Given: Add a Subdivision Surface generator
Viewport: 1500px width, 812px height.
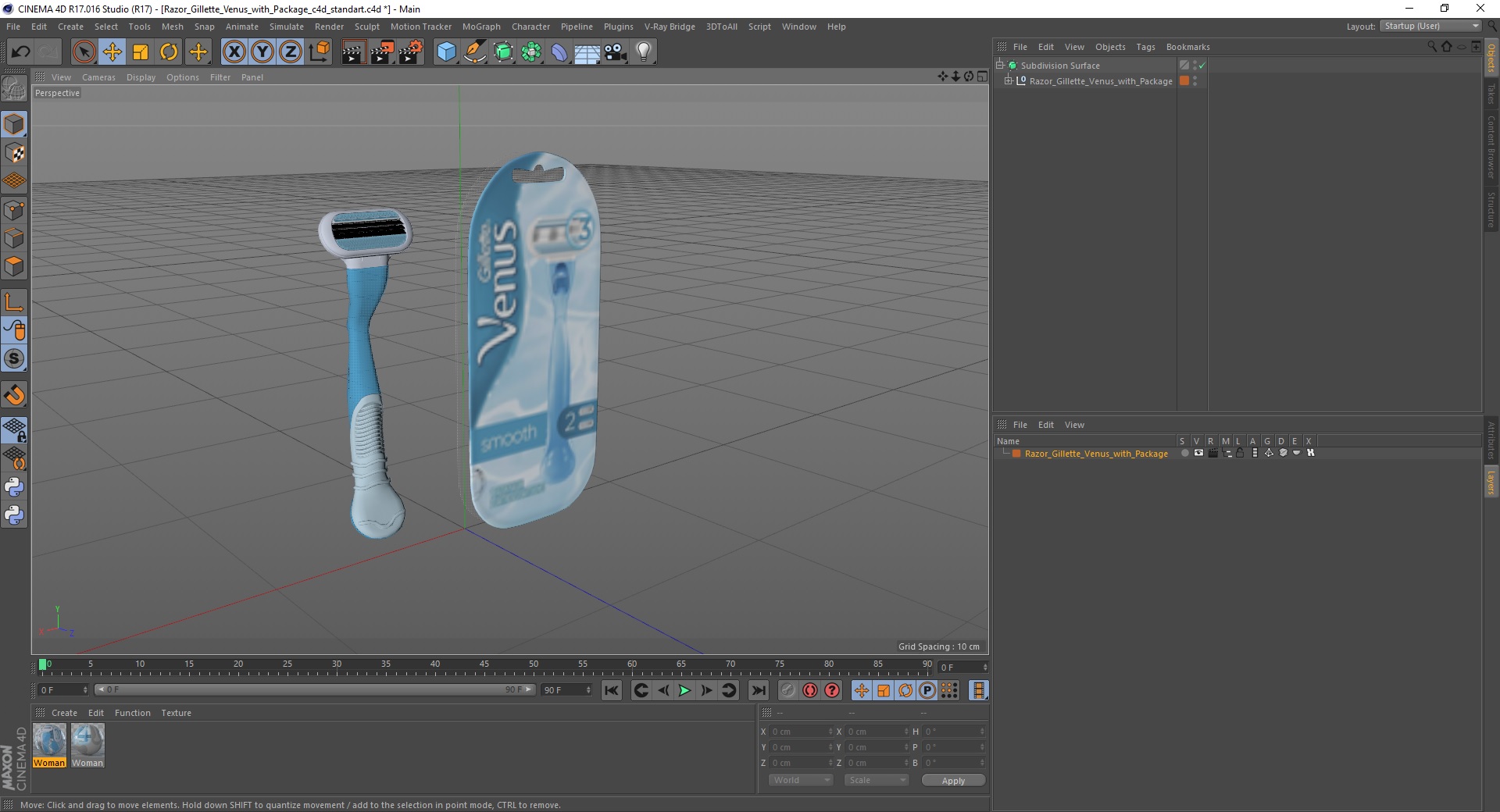Looking at the screenshot, I should [x=503, y=52].
